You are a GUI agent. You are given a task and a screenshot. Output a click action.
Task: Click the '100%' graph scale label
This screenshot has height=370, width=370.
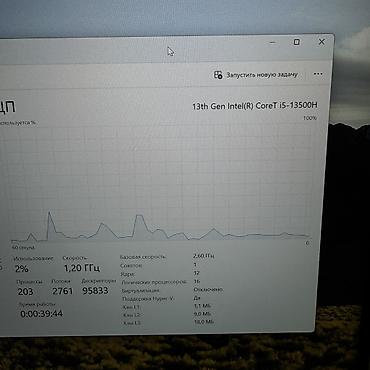click(x=310, y=118)
